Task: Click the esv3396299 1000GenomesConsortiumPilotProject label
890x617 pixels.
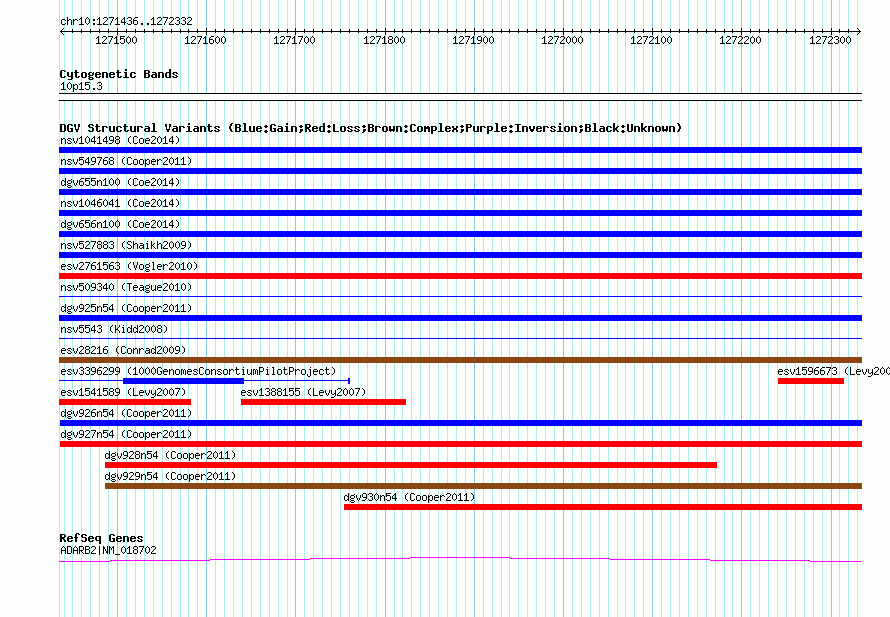Action: tap(198, 371)
